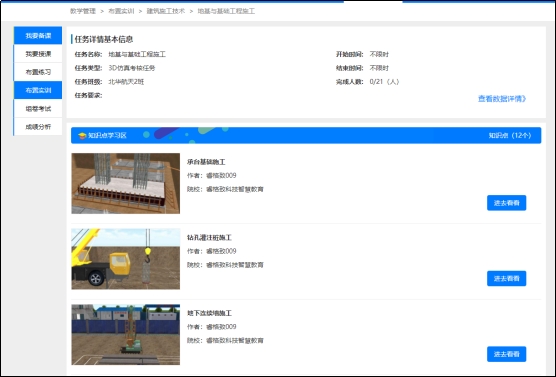Click the graduation cap icon in 知识点学习区 header
The height and width of the screenshot is (377, 556).
(x=82, y=135)
